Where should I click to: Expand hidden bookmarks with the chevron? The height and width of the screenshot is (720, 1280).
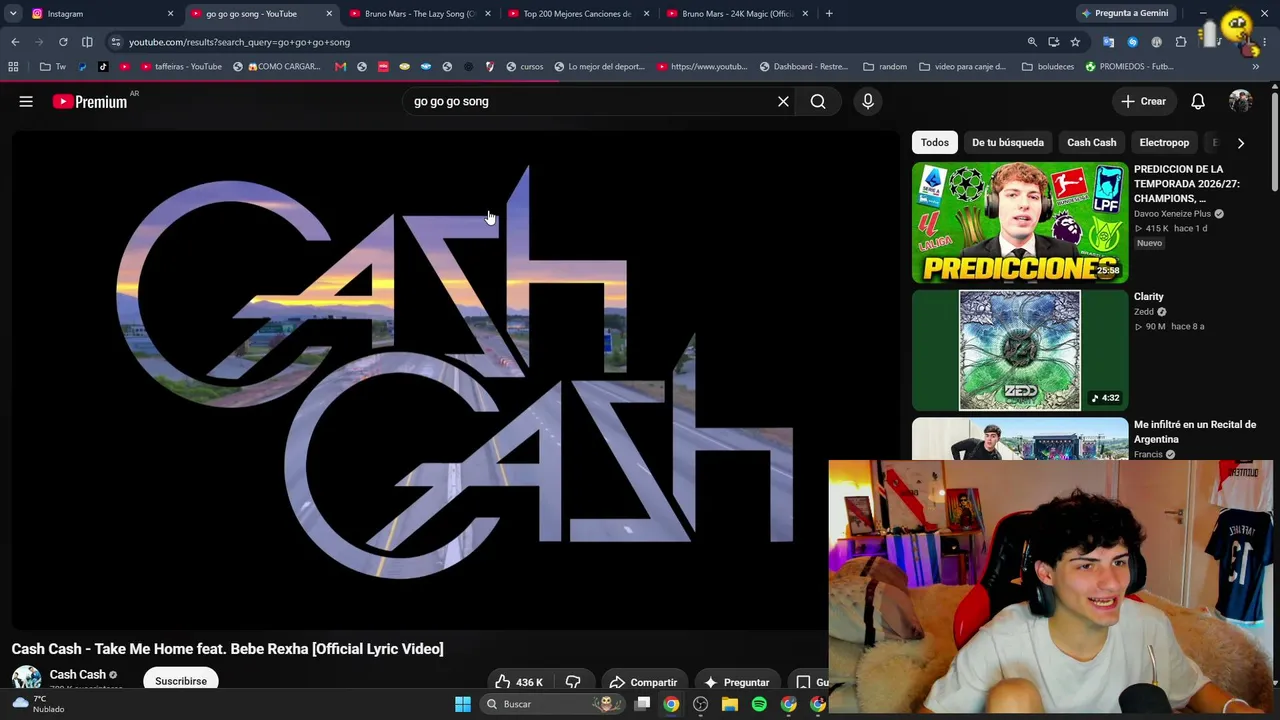pyautogui.click(x=1256, y=67)
